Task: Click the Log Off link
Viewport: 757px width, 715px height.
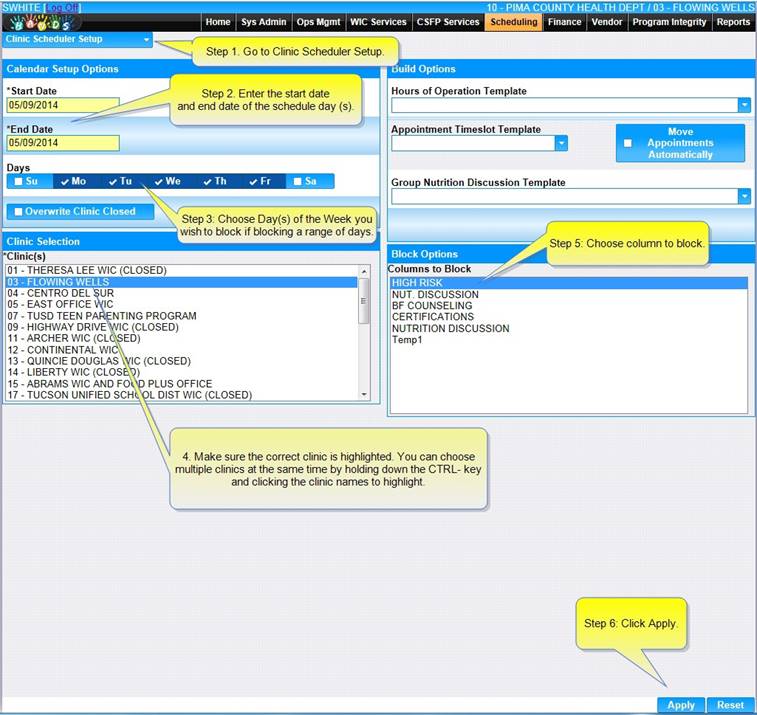Action: click(x=61, y=7)
